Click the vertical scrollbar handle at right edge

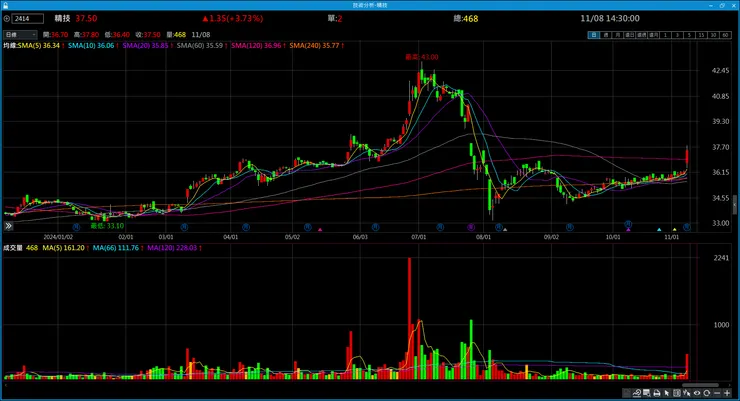[x=734, y=205]
